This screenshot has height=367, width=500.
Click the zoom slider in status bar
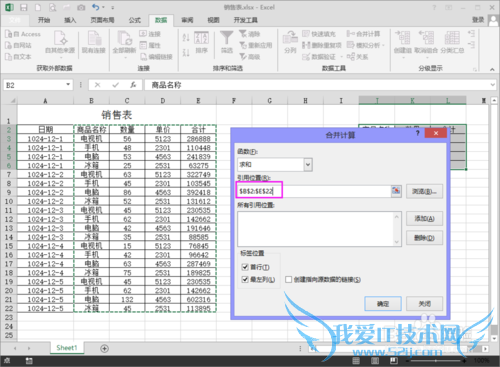[x=437, y=361]
